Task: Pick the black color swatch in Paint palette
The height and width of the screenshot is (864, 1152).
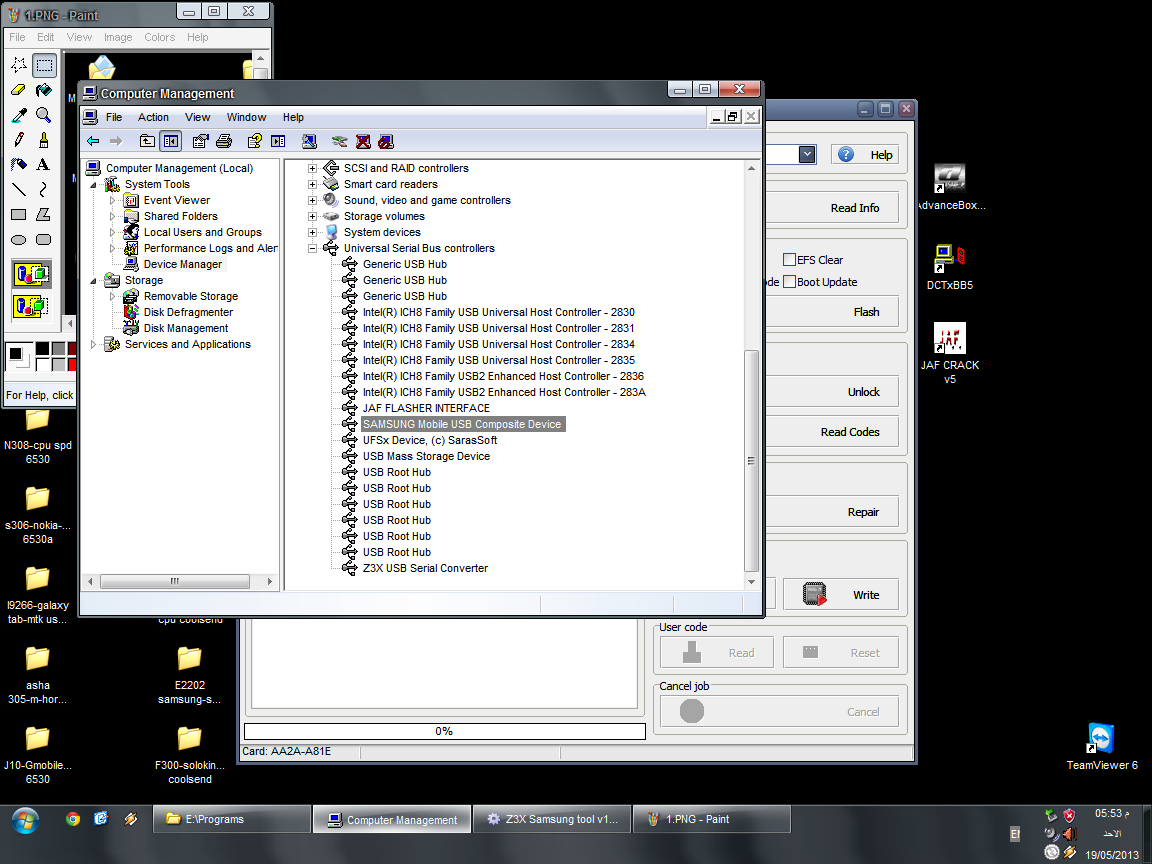Action: pyautogui.click(x=43, y=349)
